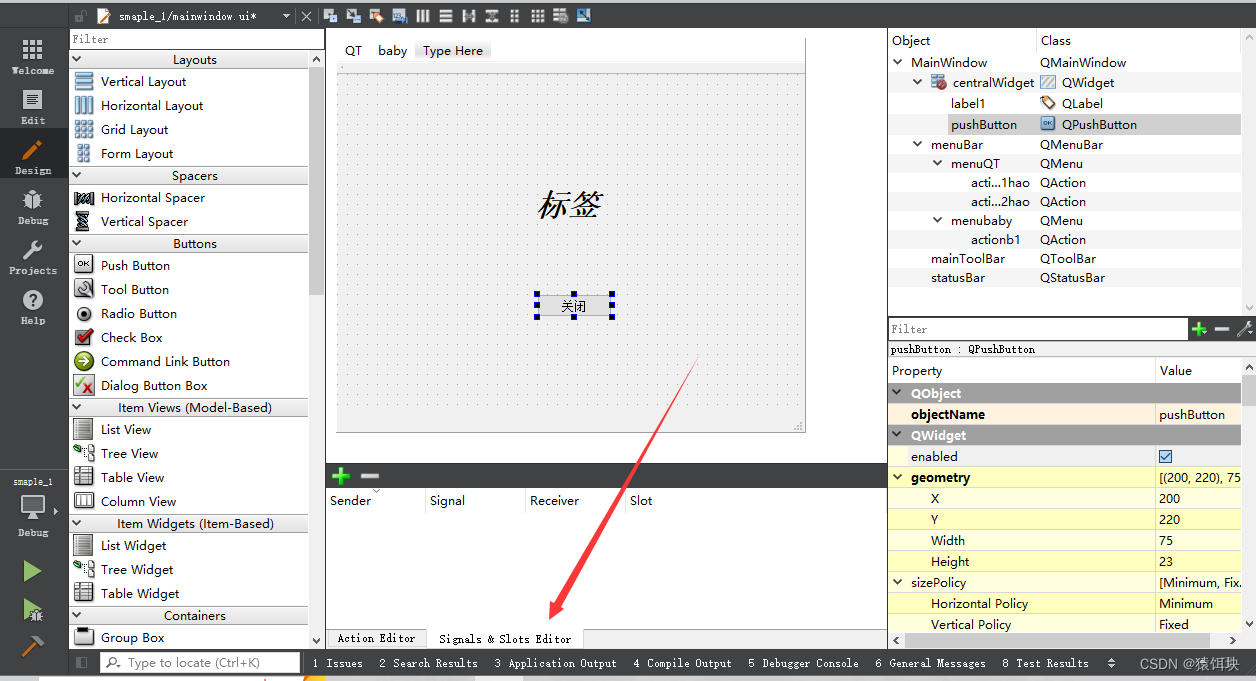Remove connection with minus button

pyautogui.click(x=370, y=476)
